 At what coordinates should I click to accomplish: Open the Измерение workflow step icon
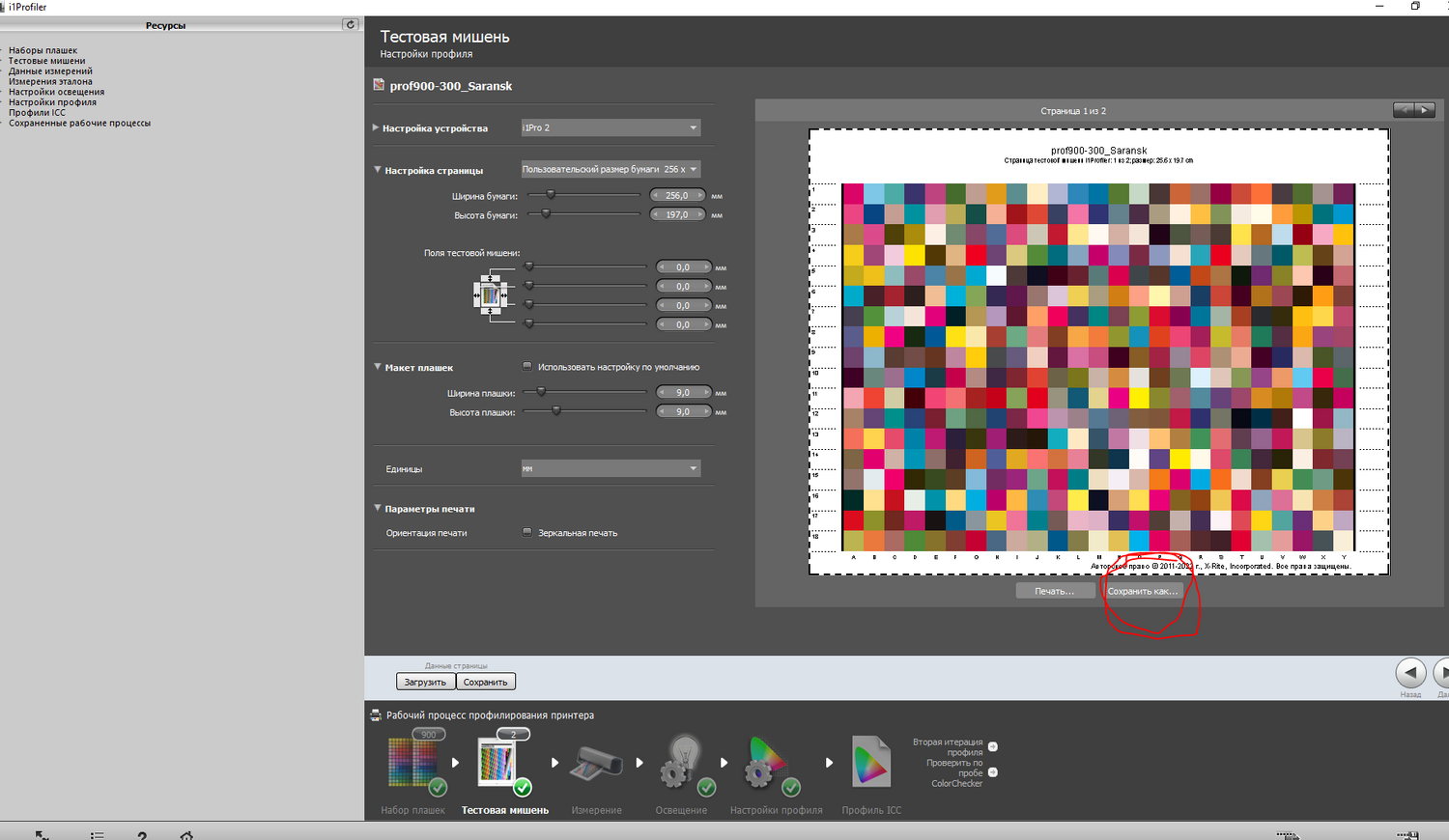pos(596,763)
